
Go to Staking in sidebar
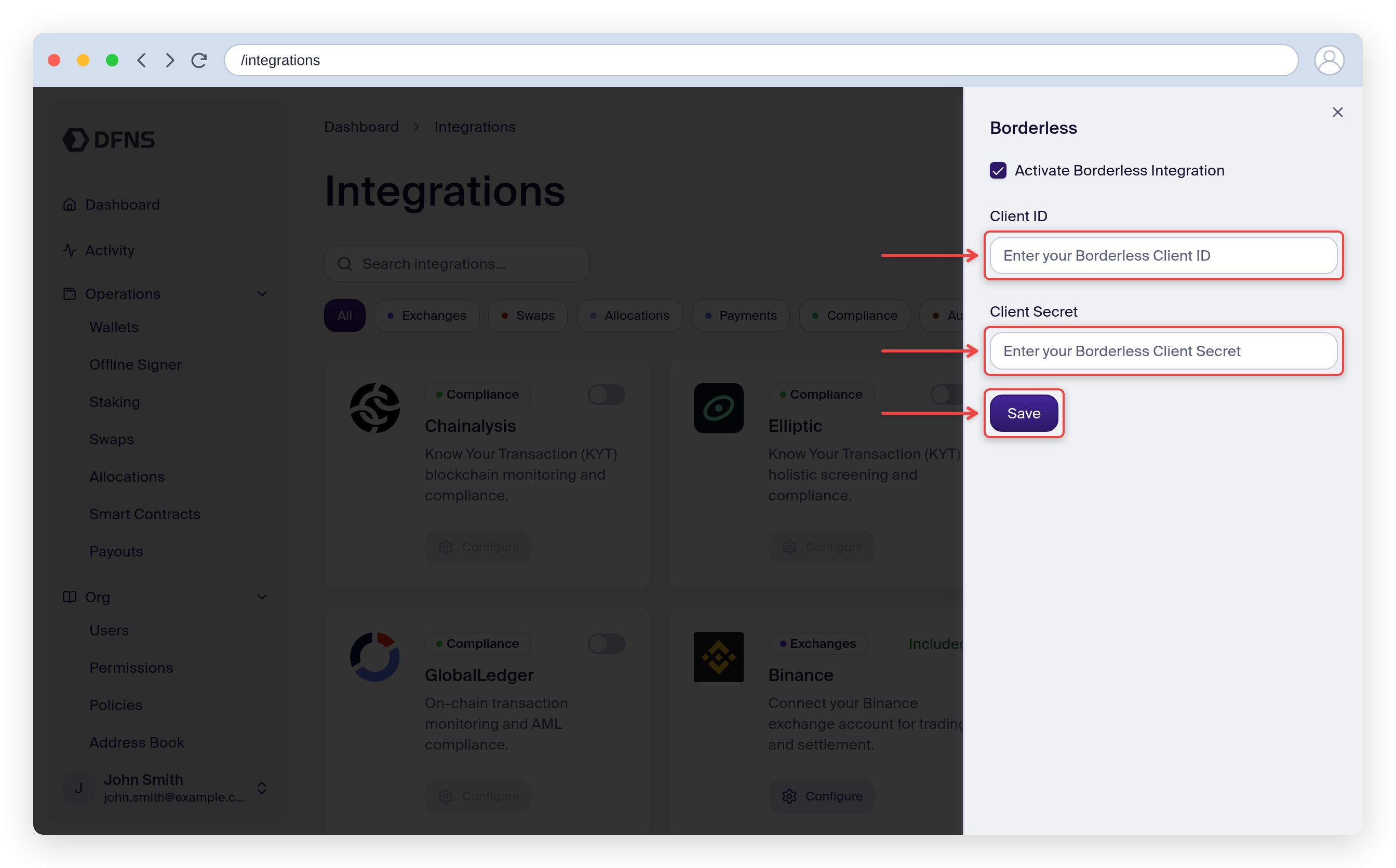(114, 402)
